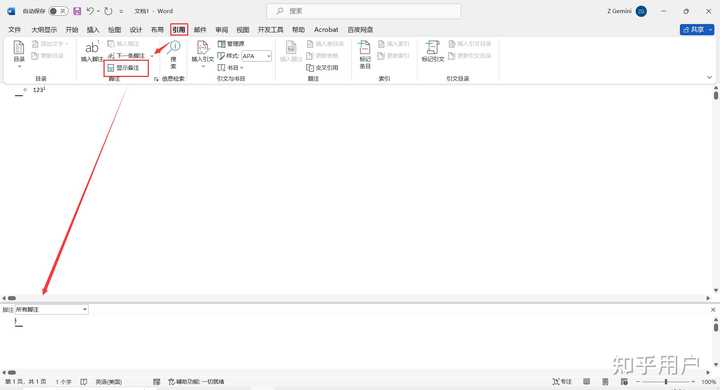Click the Redo icon in title bar
720x390 pixels.
(x=108, y=11)
